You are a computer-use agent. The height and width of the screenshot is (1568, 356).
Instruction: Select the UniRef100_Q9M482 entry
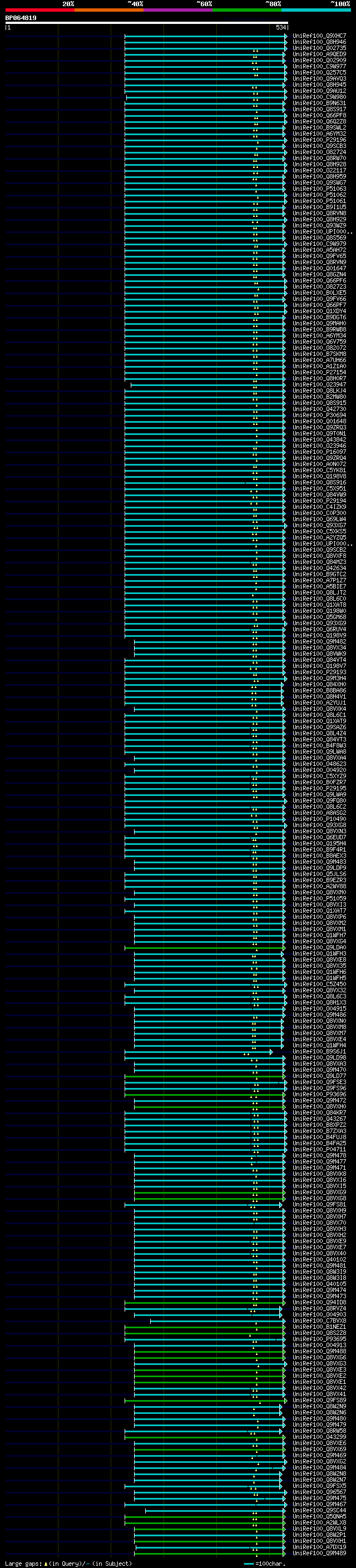[x=319, y=641]
